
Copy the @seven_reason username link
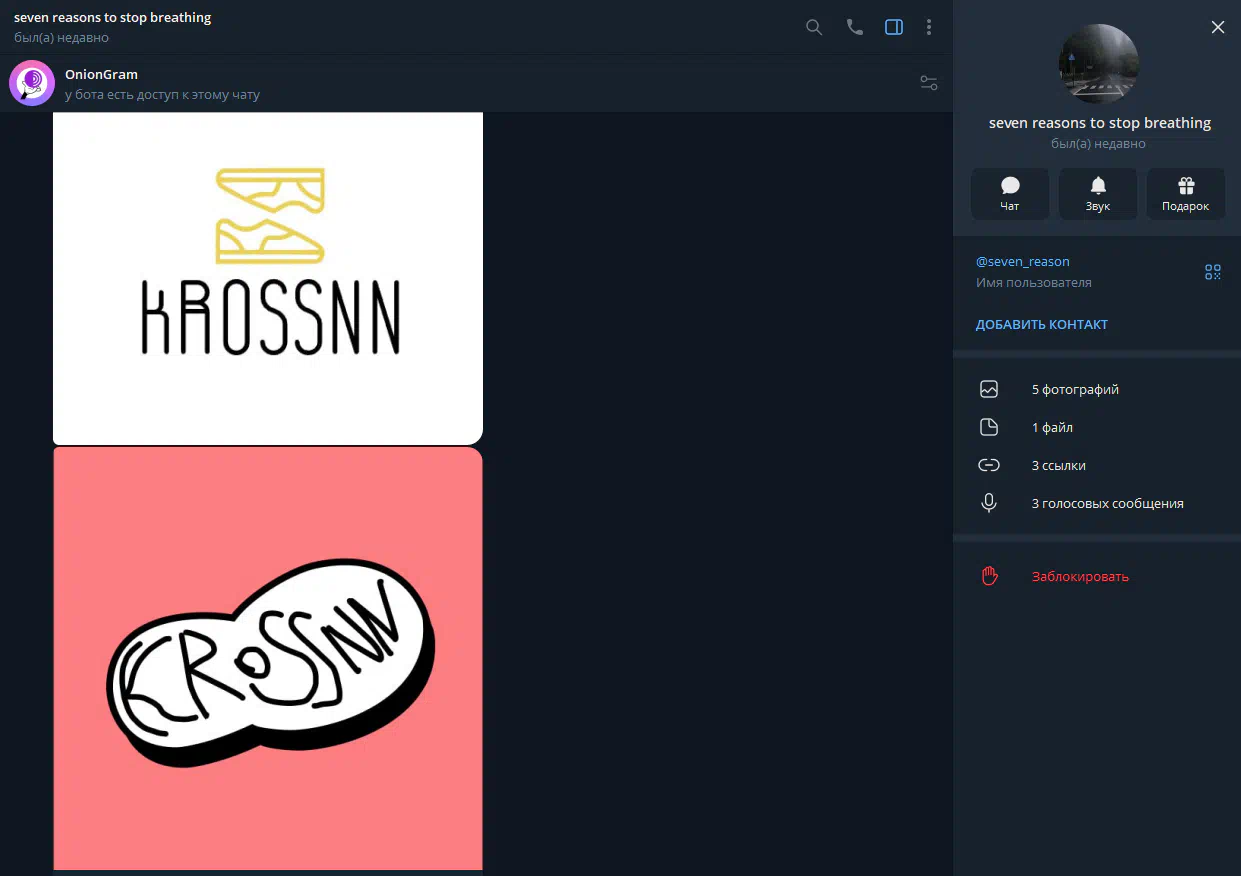(1022, 262)
